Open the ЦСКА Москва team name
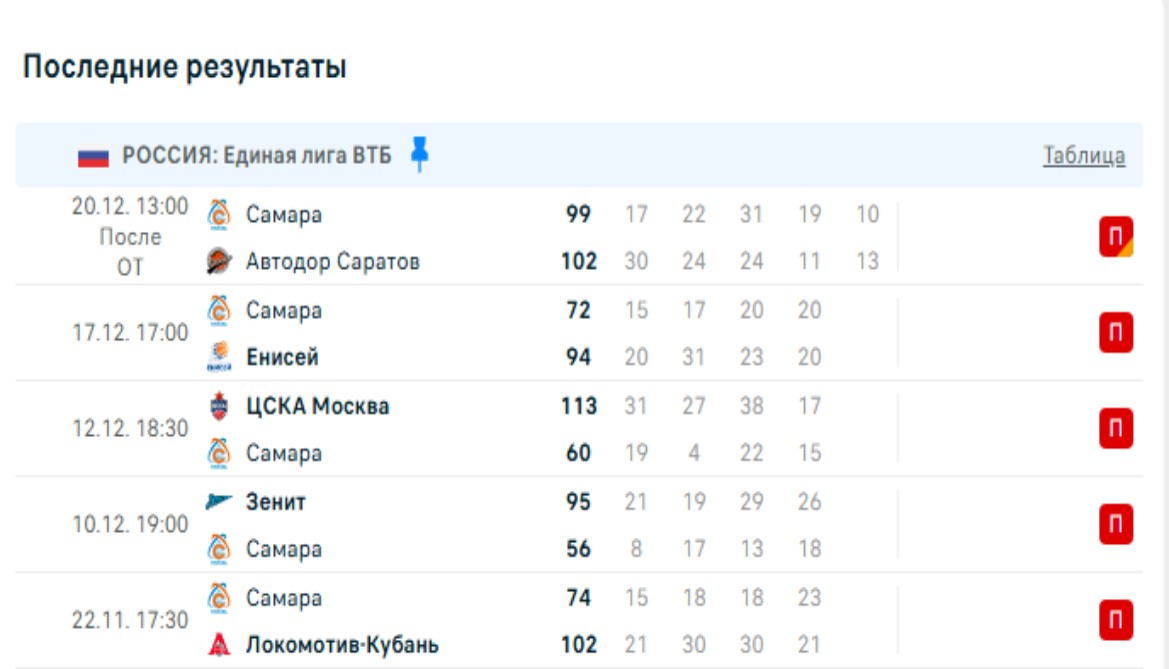 [318, 407]
